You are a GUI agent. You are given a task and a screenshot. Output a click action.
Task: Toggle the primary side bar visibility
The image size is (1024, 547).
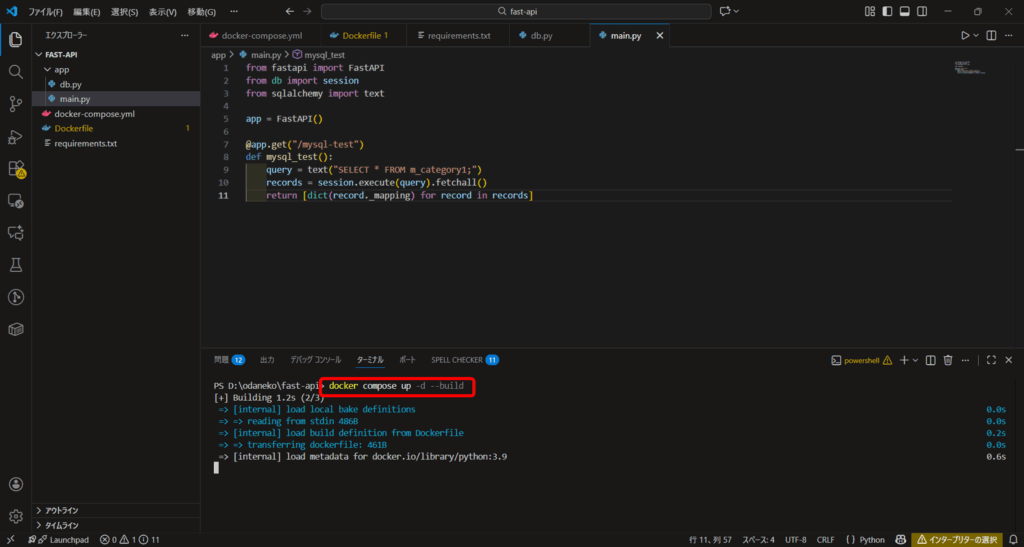coord(889,11)
